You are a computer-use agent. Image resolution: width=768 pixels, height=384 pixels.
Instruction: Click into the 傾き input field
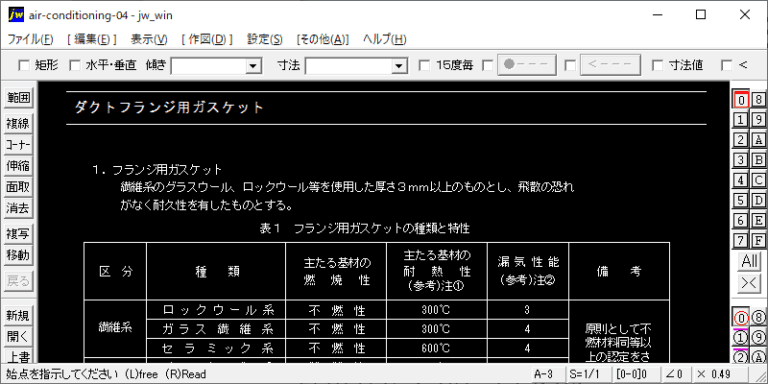coord(208,66)
